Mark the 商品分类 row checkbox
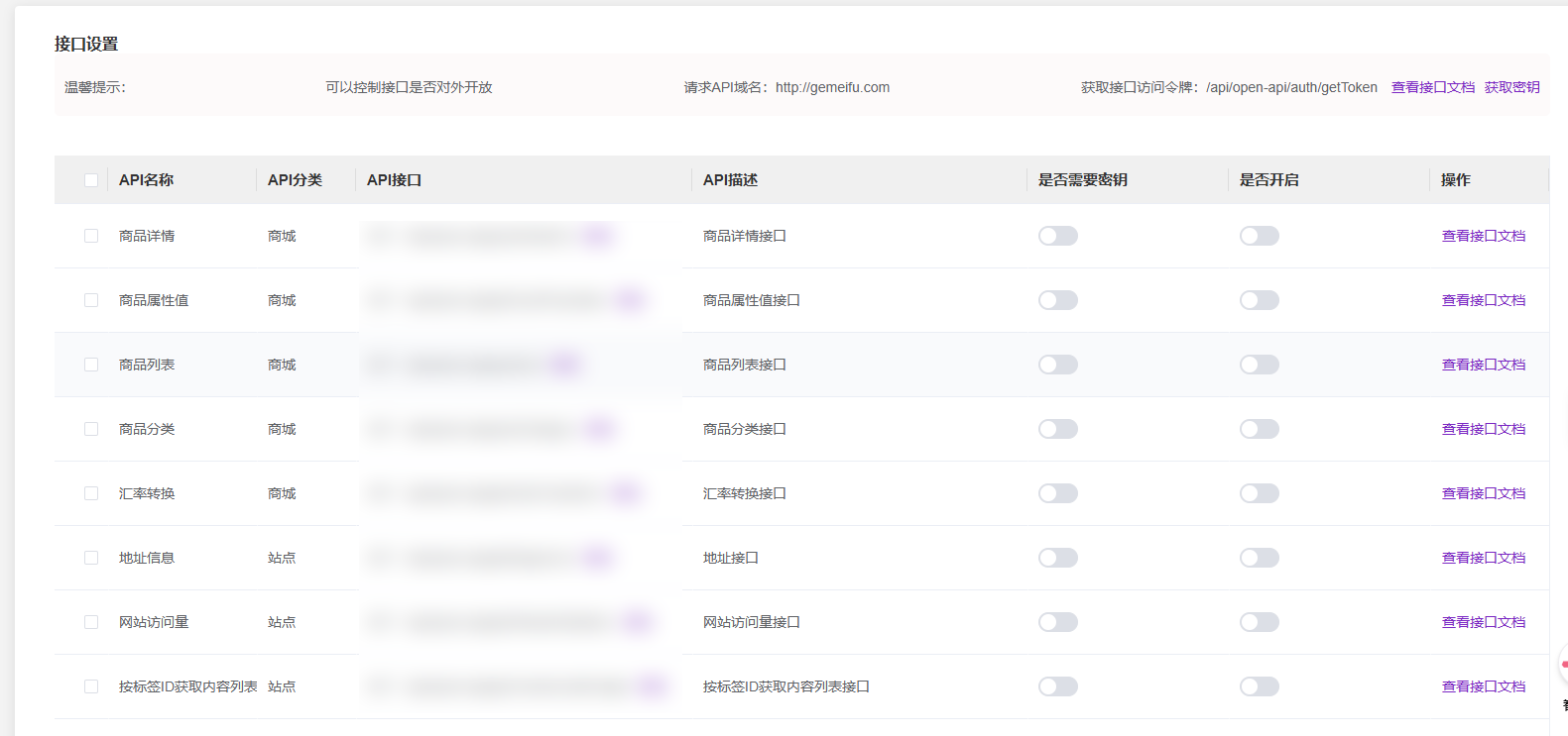This screenshot has height=736, width=1568. pos(91,429)
